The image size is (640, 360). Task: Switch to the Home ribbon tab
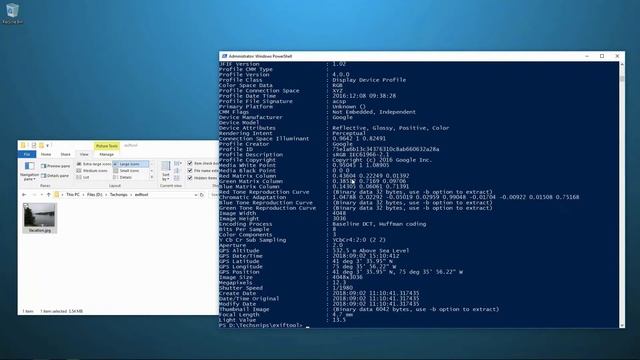tap(46, 154)
